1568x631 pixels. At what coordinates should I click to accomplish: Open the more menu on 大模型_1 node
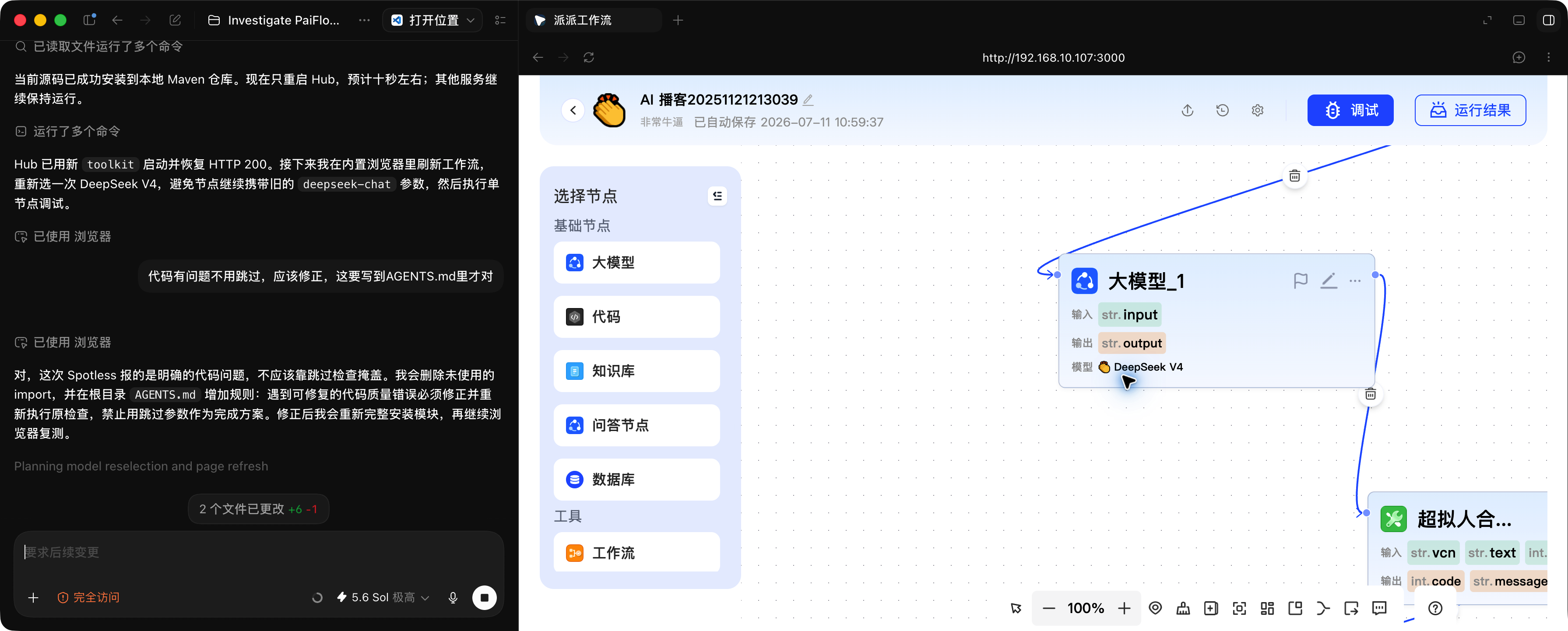pyautogui.click(x=1355, y=280)
